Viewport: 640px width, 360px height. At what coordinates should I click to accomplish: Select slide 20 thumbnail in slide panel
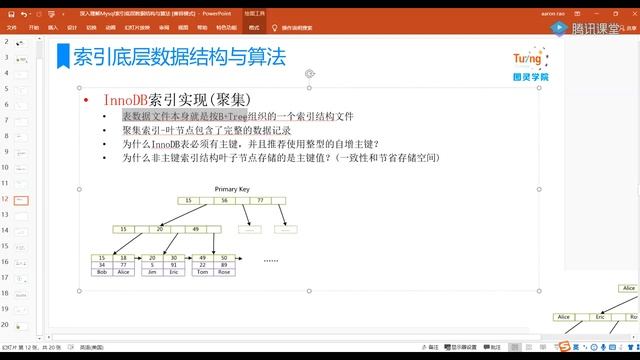[21, 326]
